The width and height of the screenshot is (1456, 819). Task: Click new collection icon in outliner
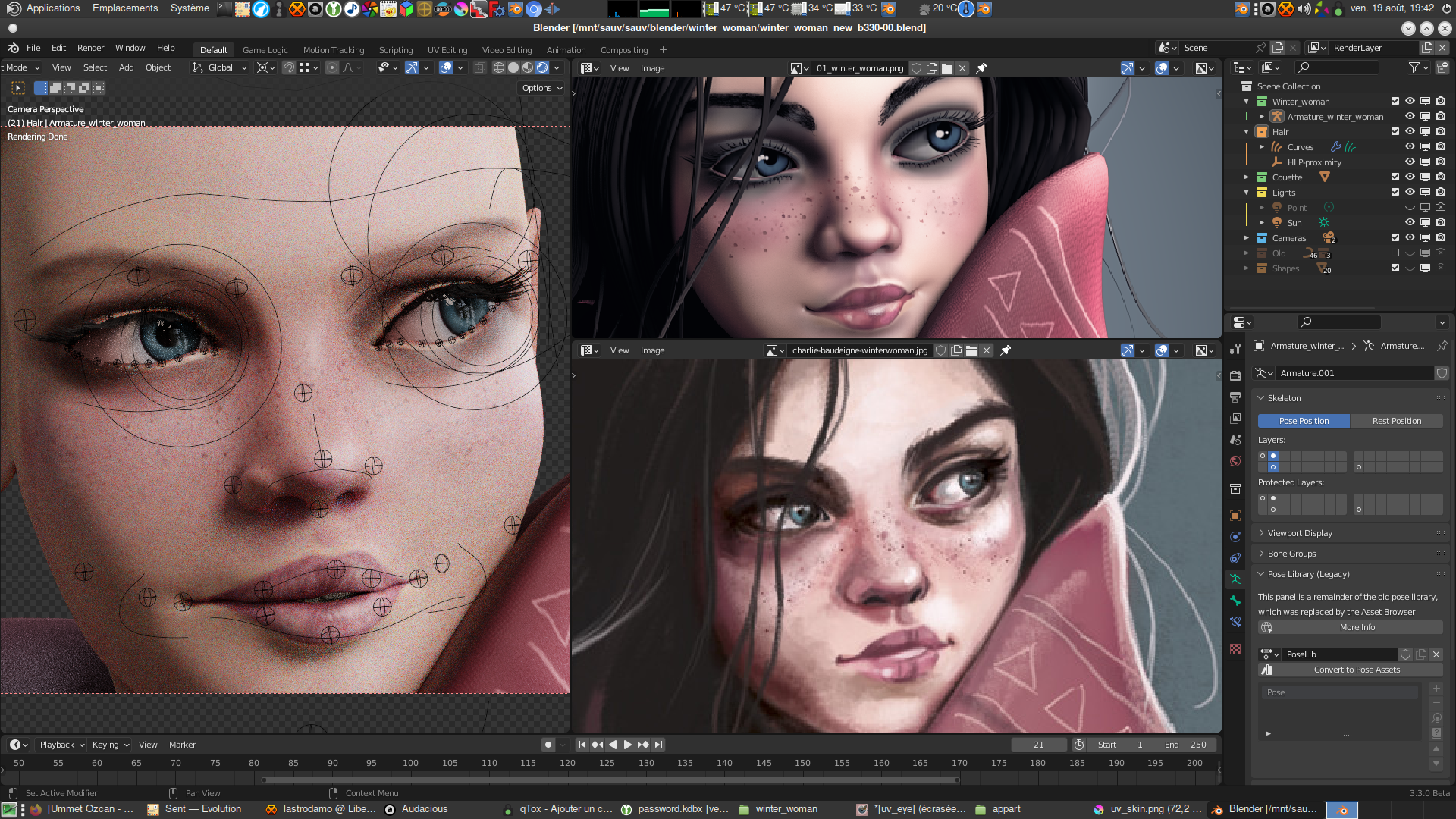coord(1442,67)
